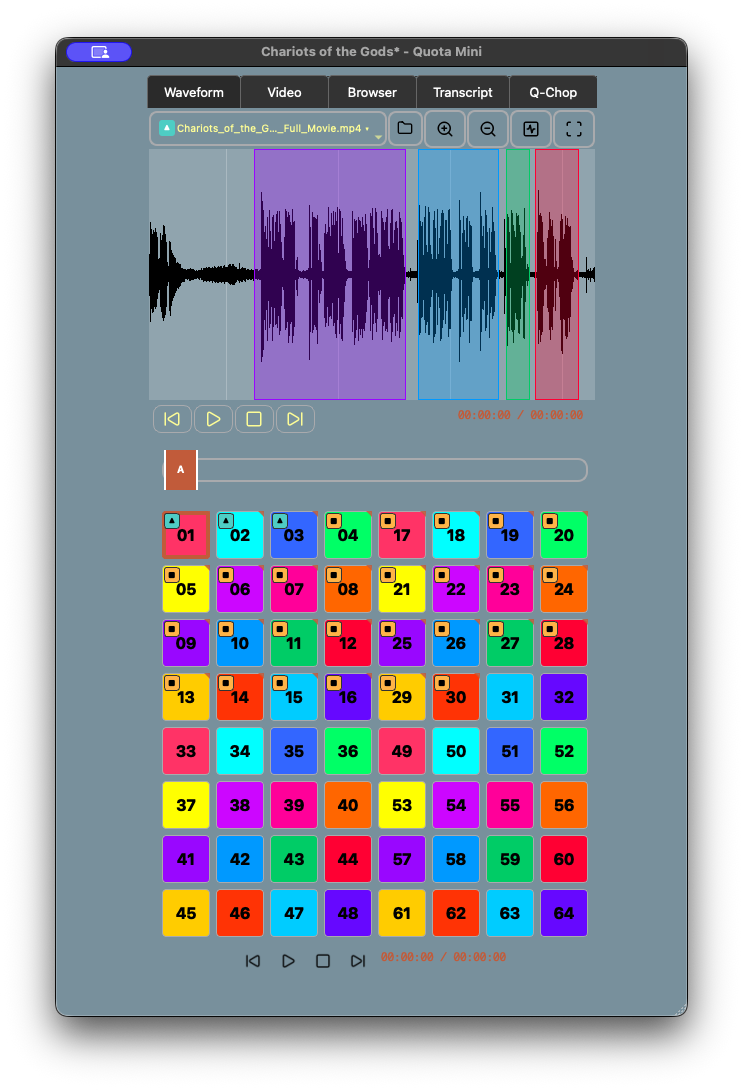Click bottom transport play icon
743x1090 pixels.
[x=288, y=961]
